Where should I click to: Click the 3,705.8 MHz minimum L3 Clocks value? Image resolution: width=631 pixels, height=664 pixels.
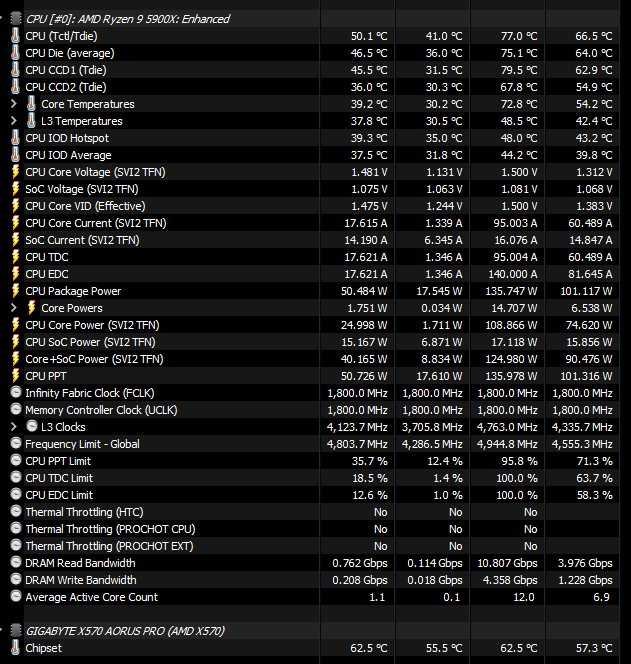pyautogui.click(x=432, y=427)
